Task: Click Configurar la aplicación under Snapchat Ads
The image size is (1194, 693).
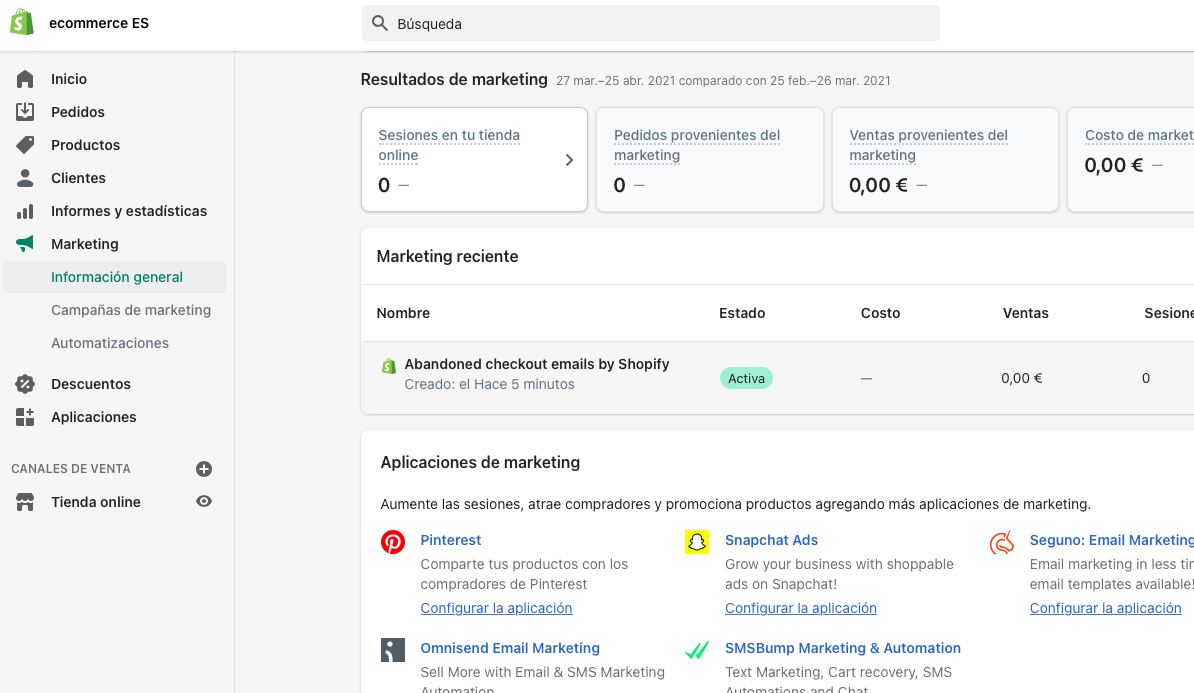Action: 801,608
